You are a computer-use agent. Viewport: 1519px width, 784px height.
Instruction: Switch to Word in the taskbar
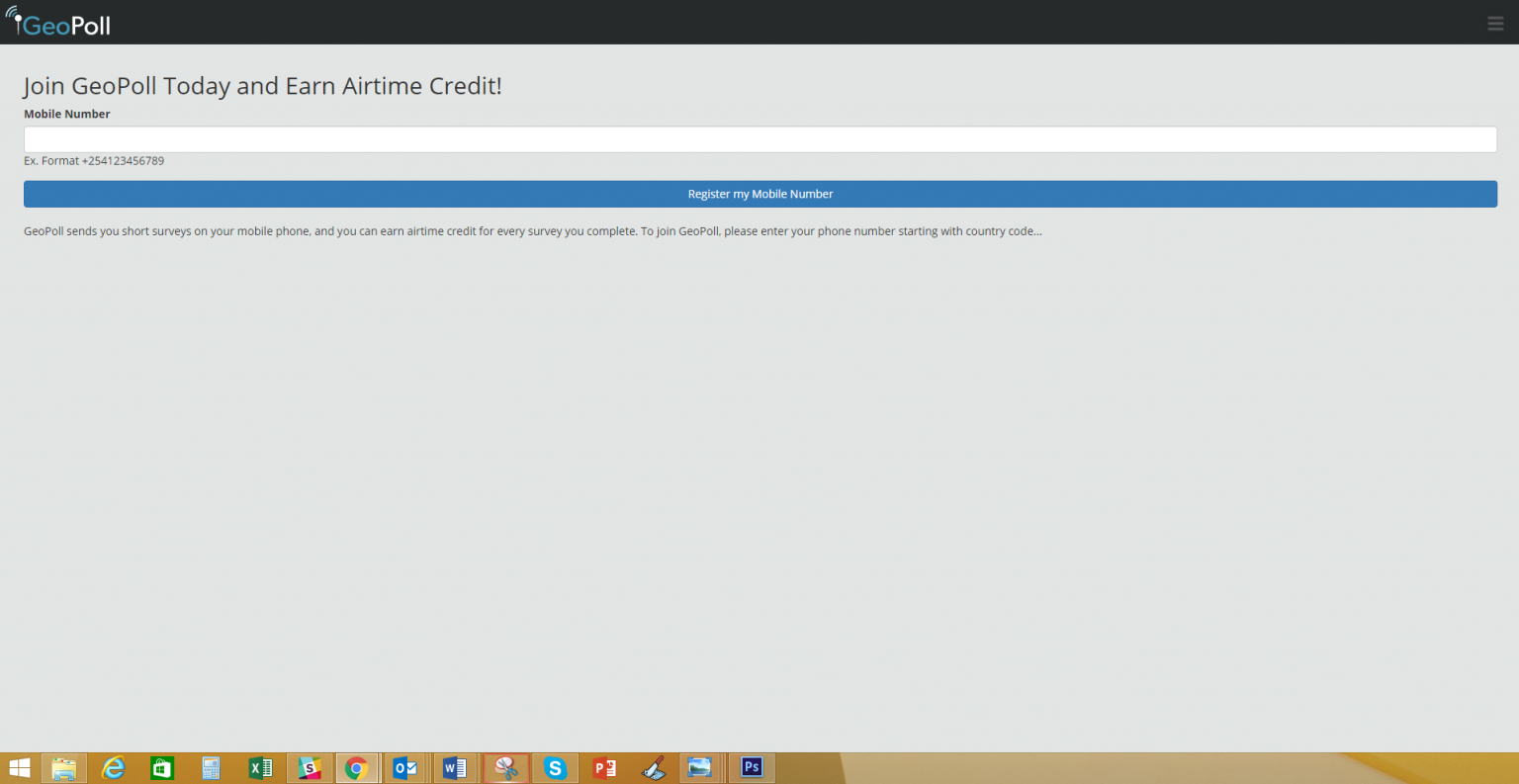click(x=455, y=768)
